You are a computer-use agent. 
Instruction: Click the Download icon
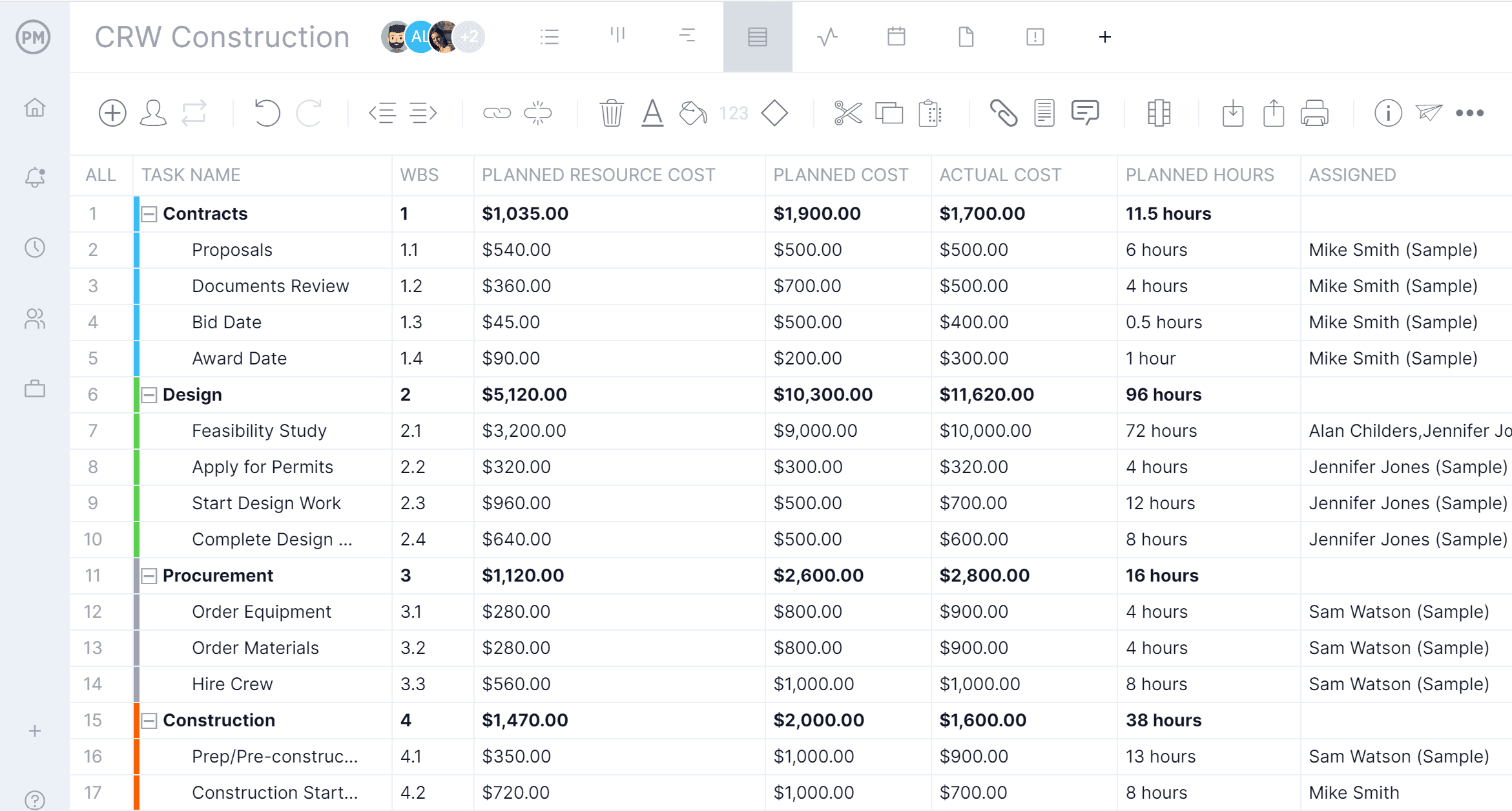click(1233, 112)
